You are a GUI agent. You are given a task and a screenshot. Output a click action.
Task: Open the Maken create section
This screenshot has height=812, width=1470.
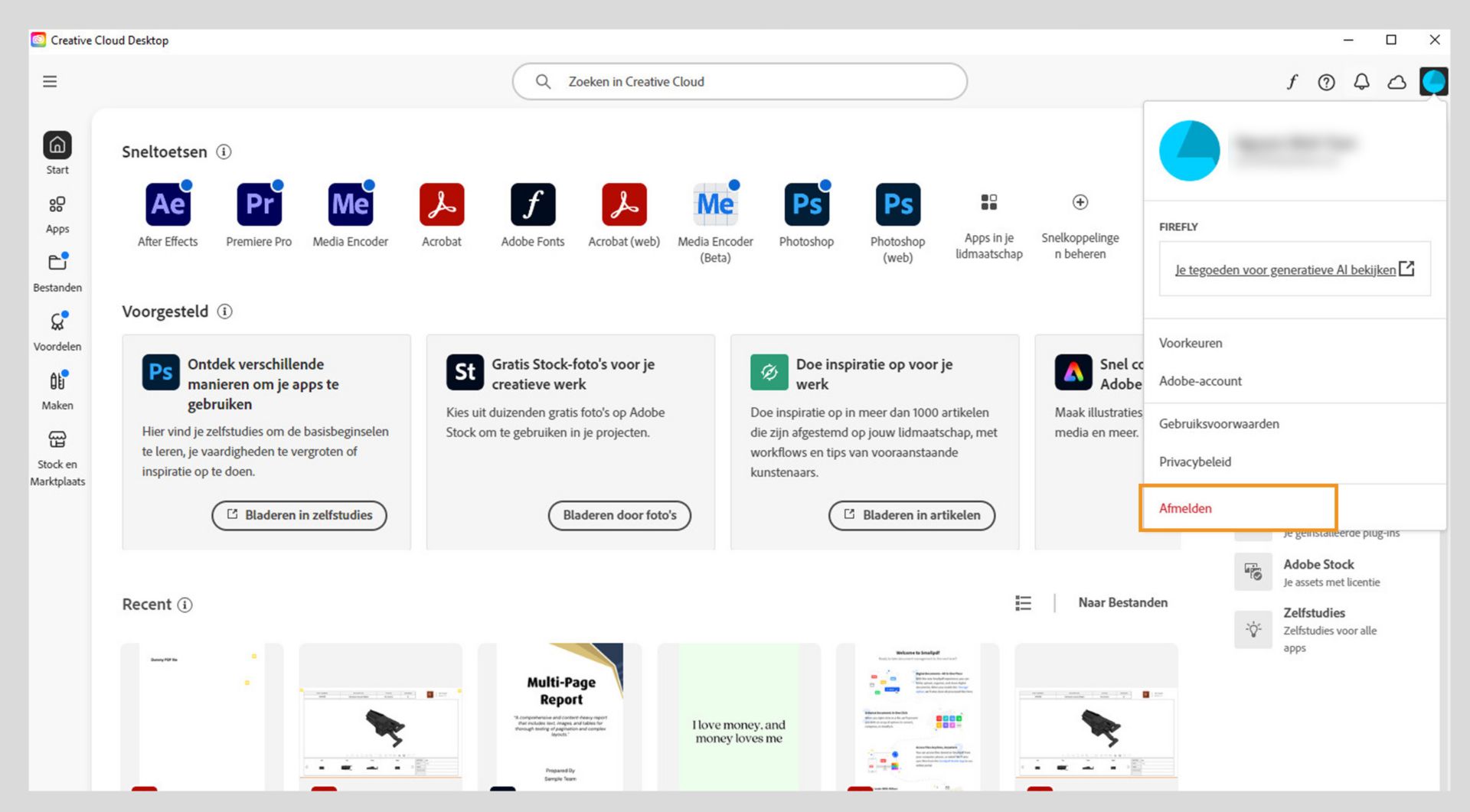tap(57, 390)
